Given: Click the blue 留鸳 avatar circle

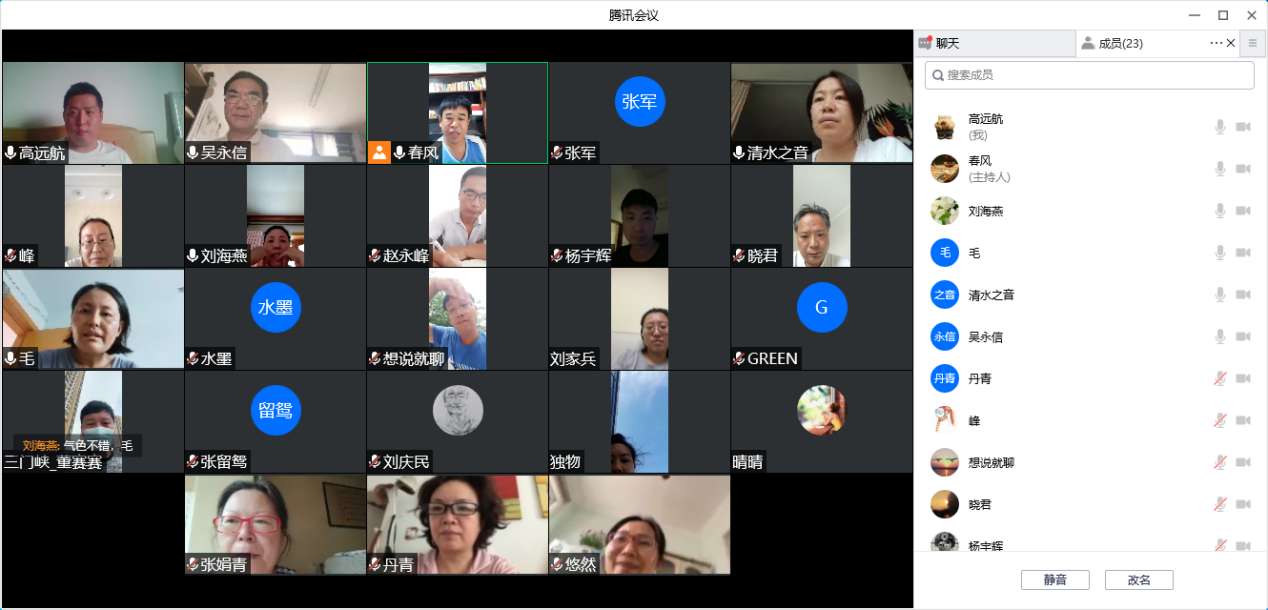Looking at the screenshot, I should [x=276, y=411].
